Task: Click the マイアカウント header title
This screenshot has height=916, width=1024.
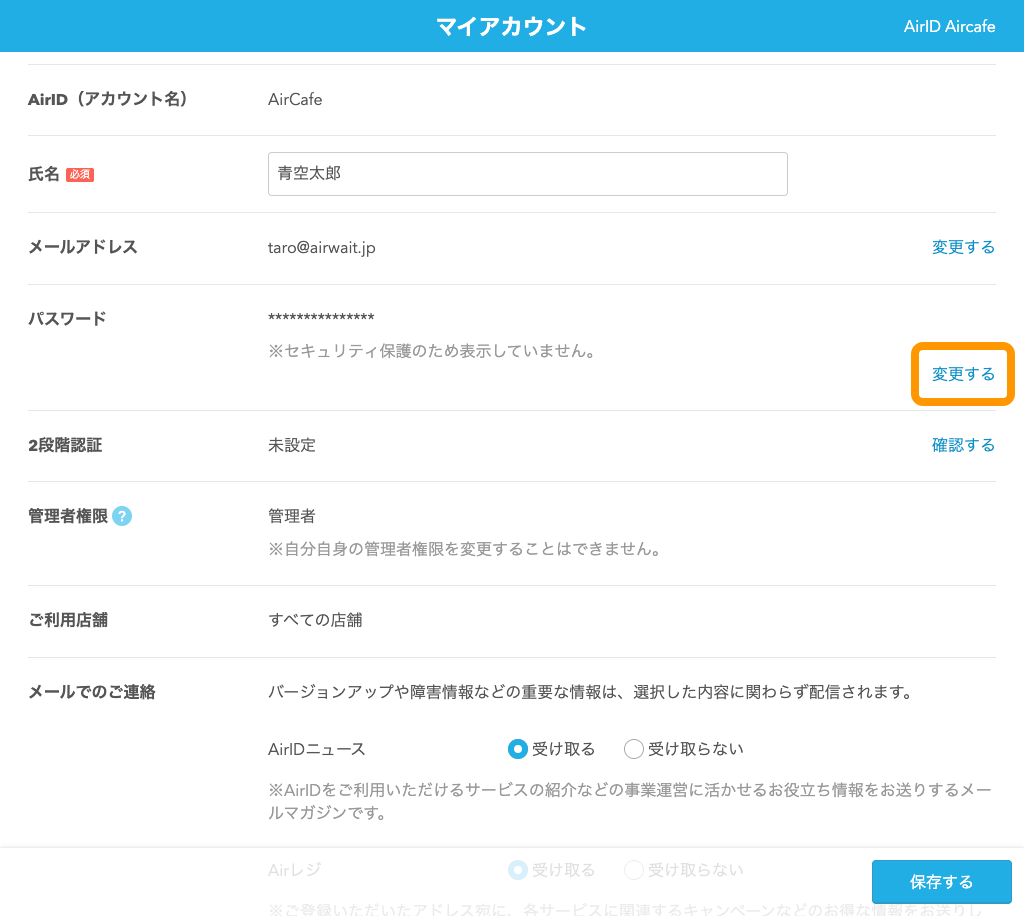Action: pos(511,26)
